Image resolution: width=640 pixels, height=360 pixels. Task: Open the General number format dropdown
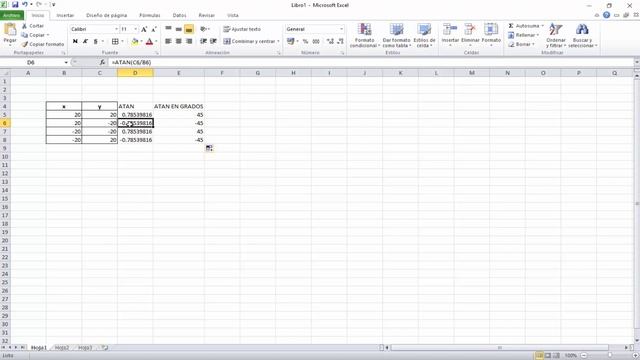[341, 29]
